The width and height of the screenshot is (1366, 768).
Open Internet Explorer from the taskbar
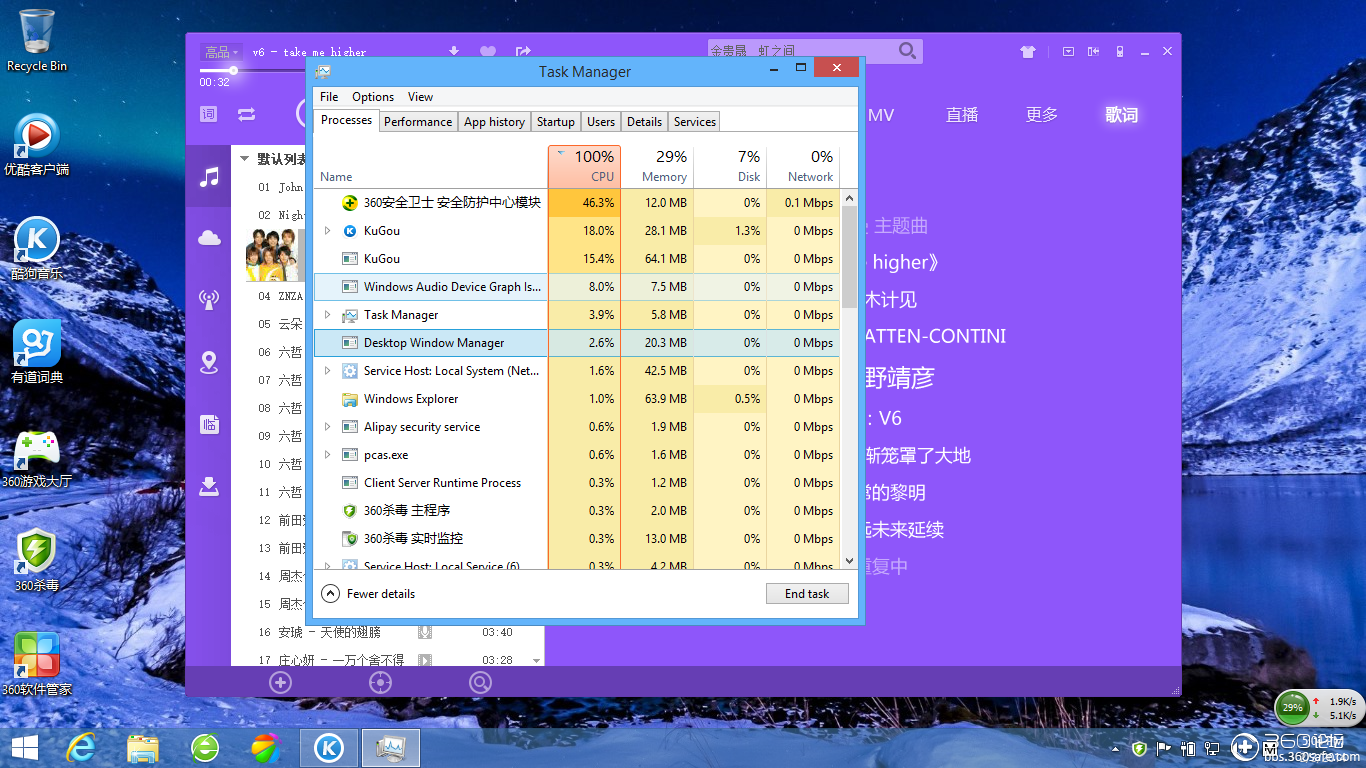pyautogui.click(x=80, y=747)
